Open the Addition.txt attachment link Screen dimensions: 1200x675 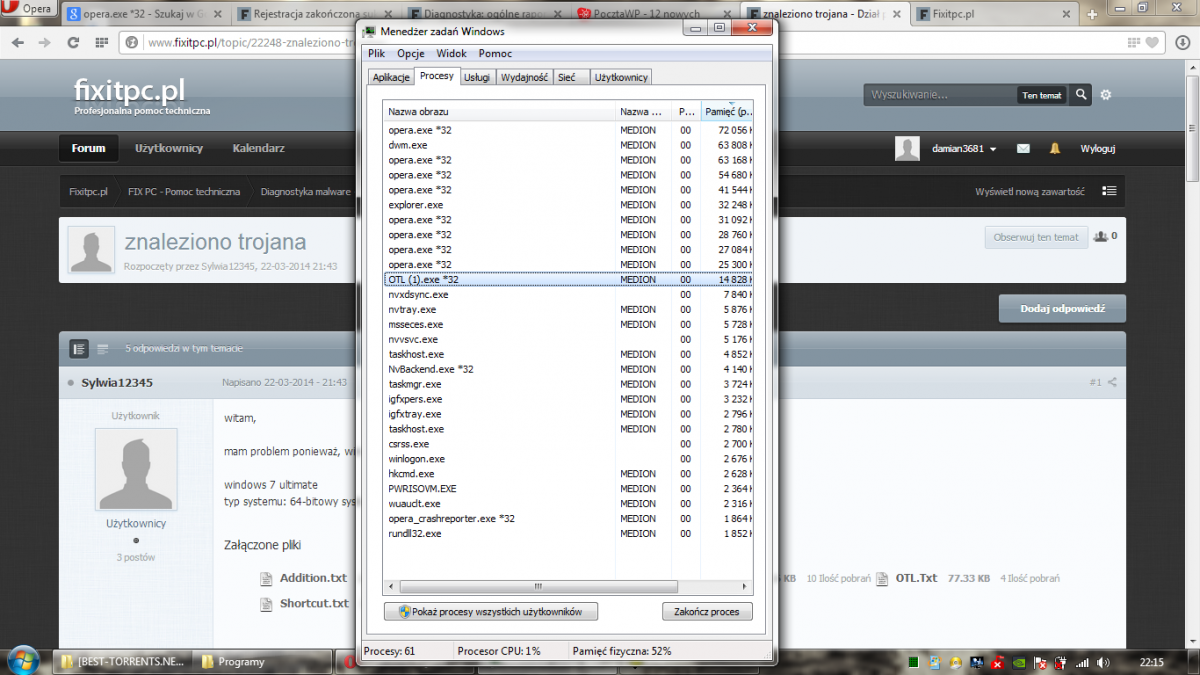tap(313, 578)
